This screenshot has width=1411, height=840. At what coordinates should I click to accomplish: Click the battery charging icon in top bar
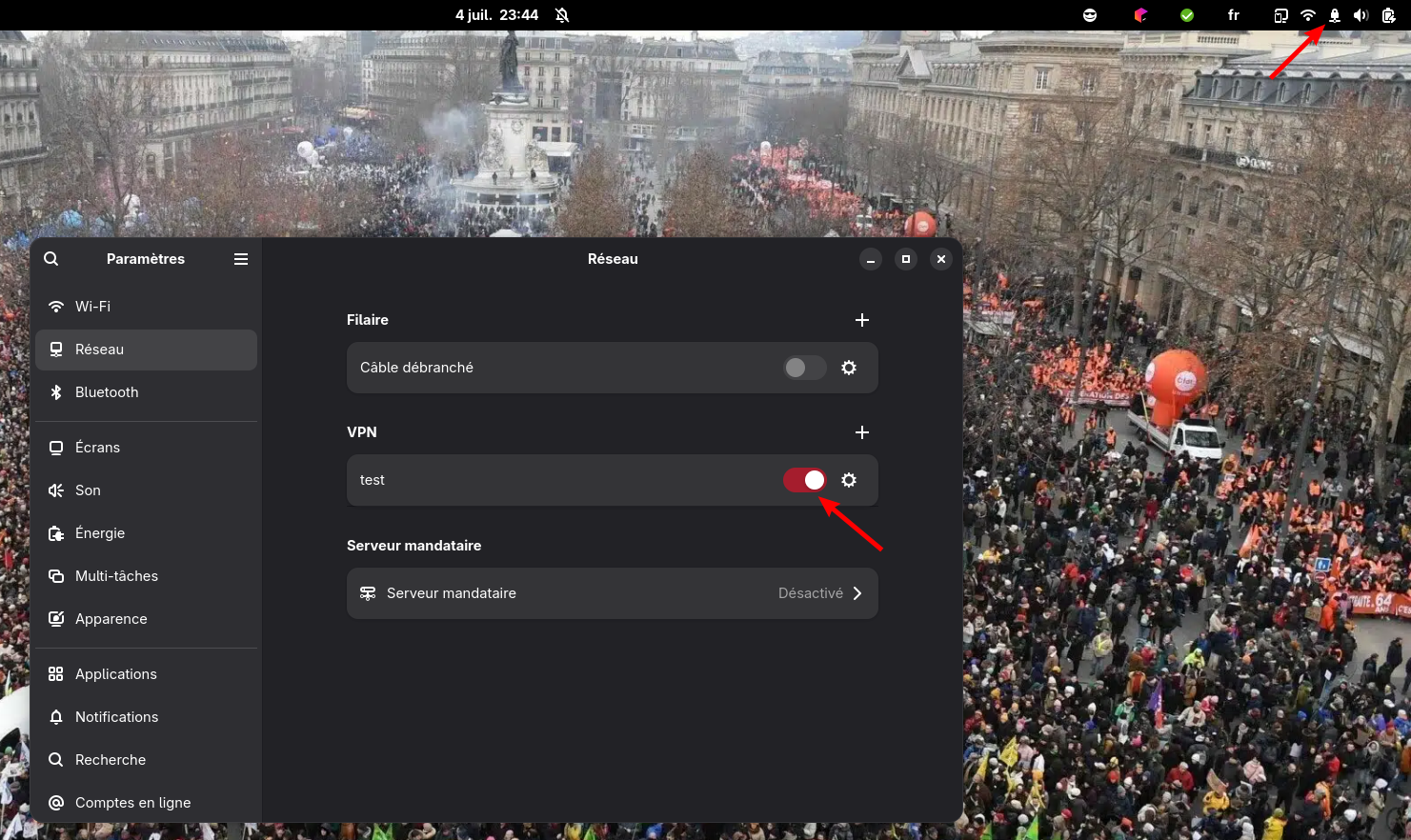[1389, 15]
